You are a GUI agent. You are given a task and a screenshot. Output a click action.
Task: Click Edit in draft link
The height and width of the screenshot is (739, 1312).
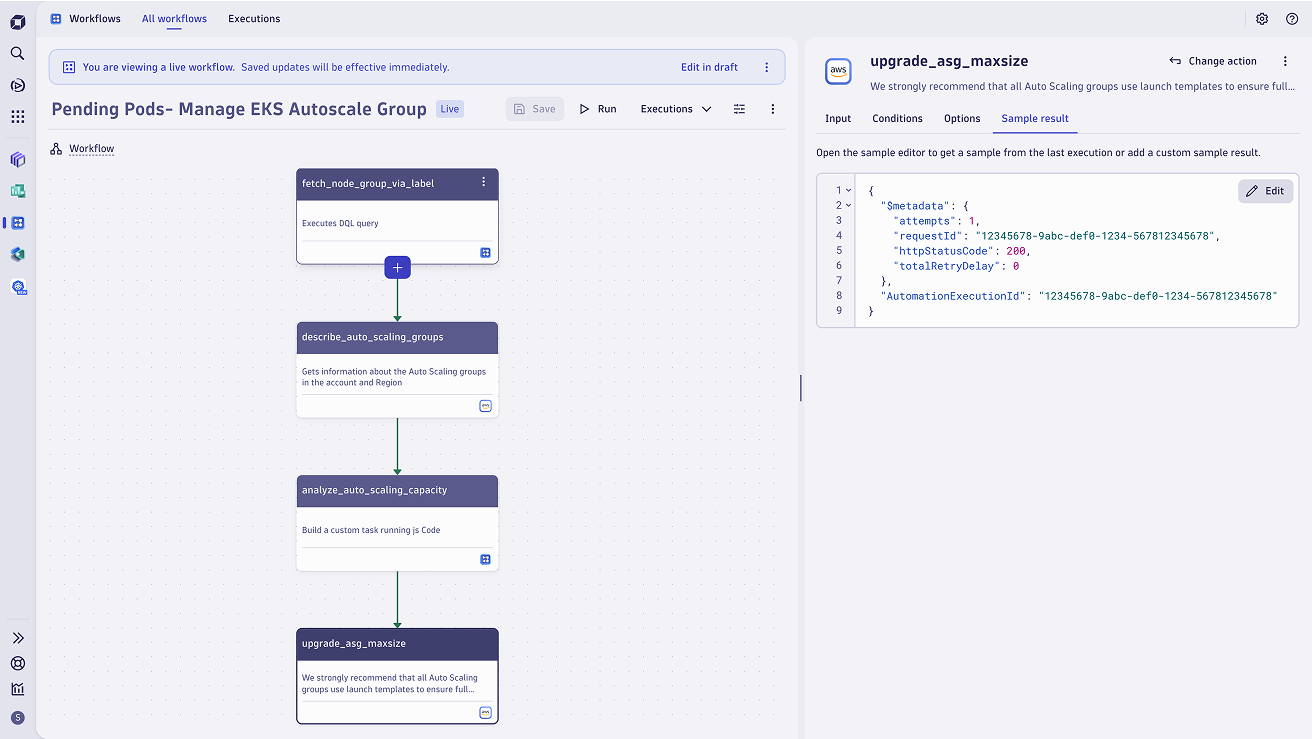point(709,67)
